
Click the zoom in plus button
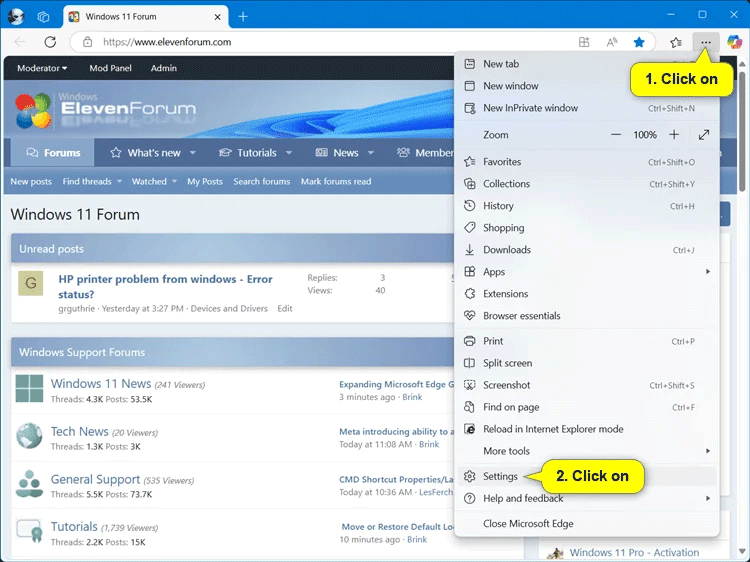(674, 135)
